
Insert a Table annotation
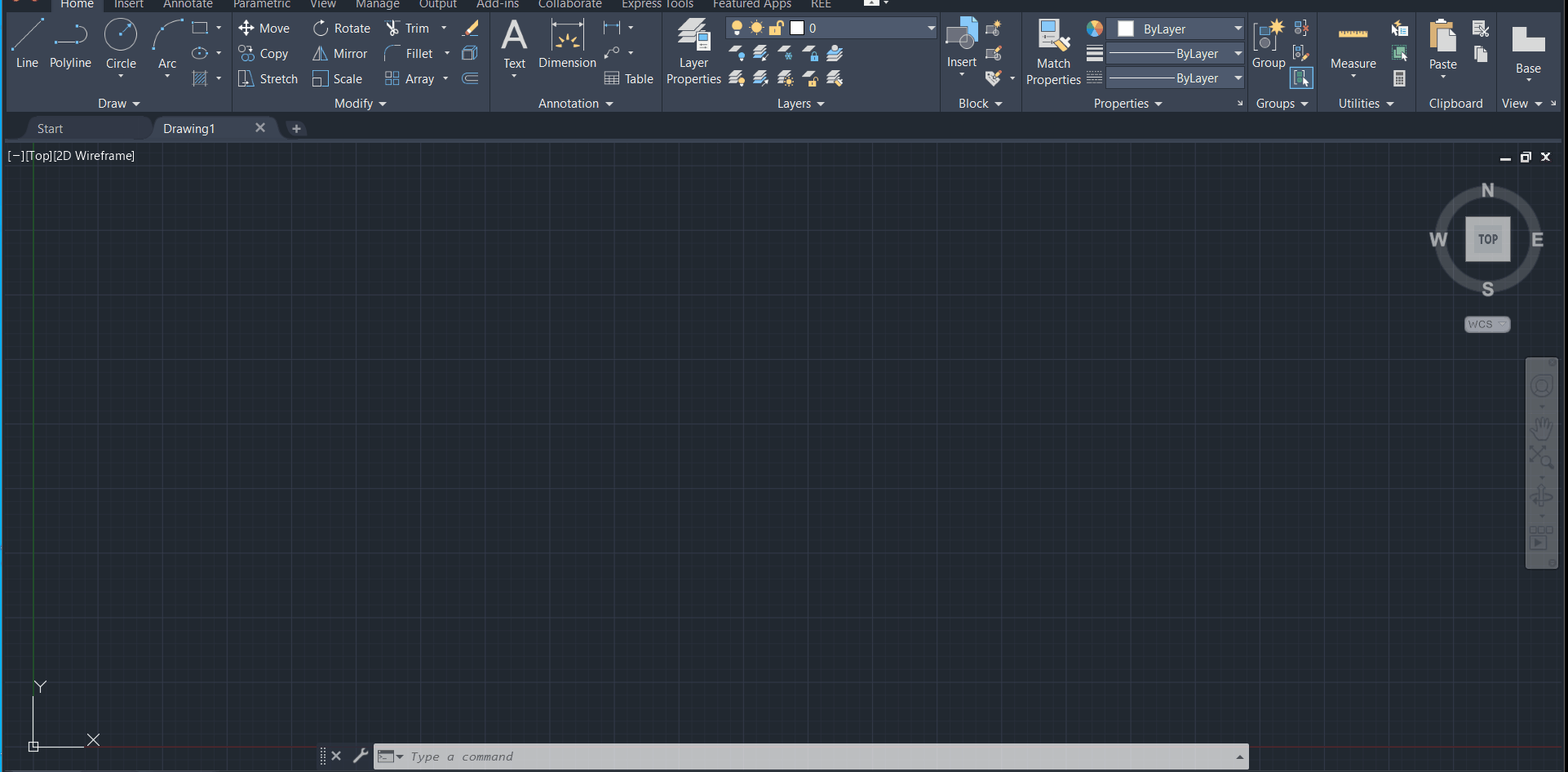[x=628, y=79]
